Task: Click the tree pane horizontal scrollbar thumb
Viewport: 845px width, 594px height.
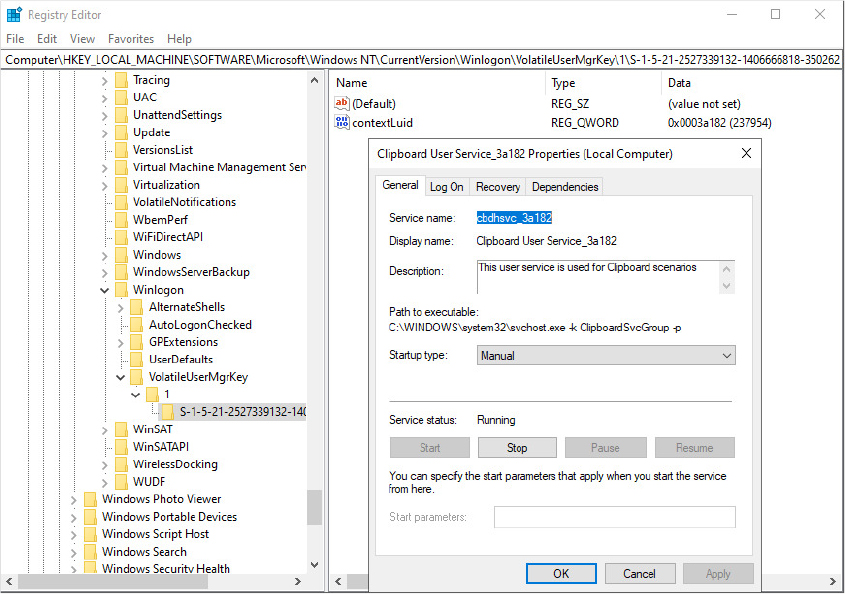Action: click(x=114, y=582)
